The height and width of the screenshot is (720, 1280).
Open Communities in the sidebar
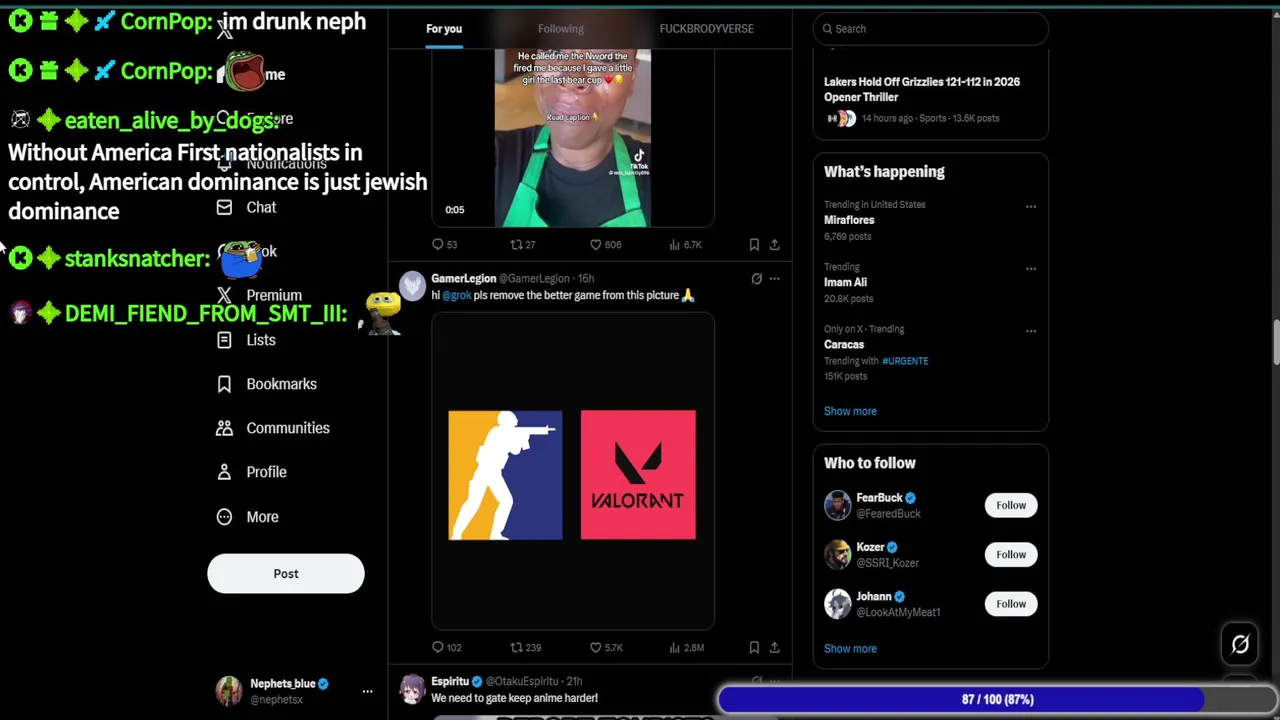pos(273,428)
